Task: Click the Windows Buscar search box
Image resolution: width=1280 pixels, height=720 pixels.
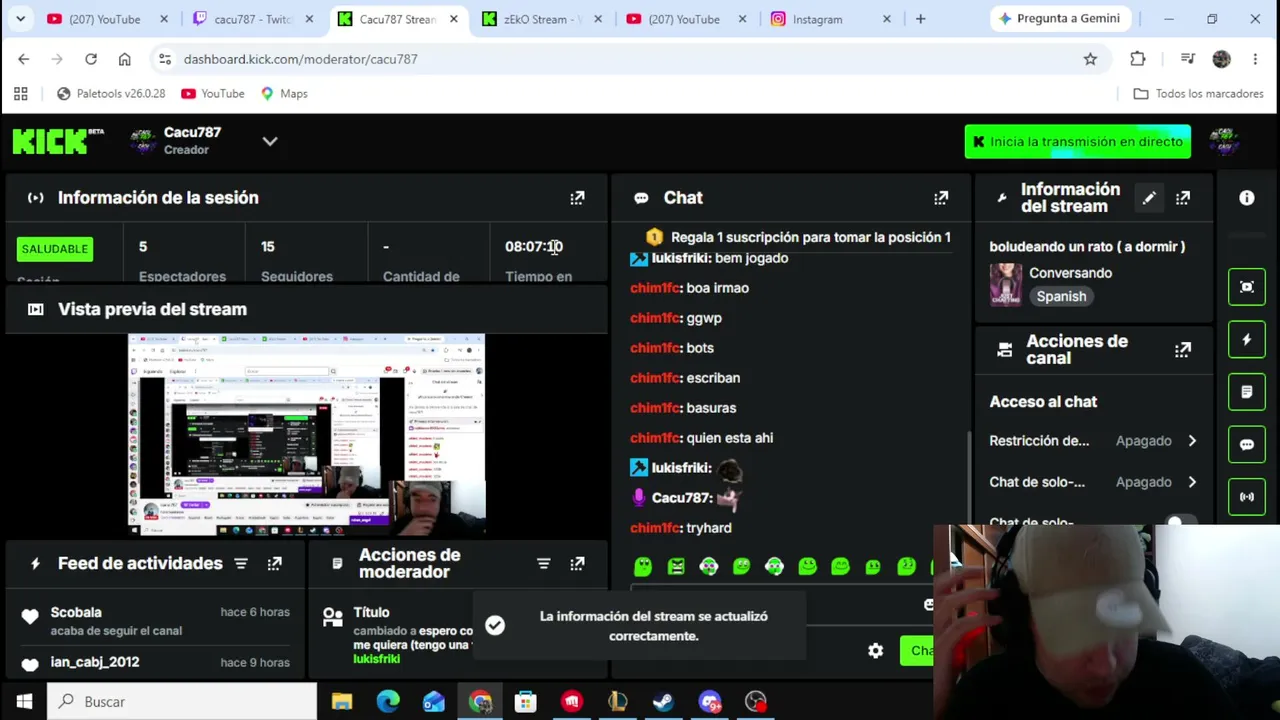Action: (x=182, y=702)
